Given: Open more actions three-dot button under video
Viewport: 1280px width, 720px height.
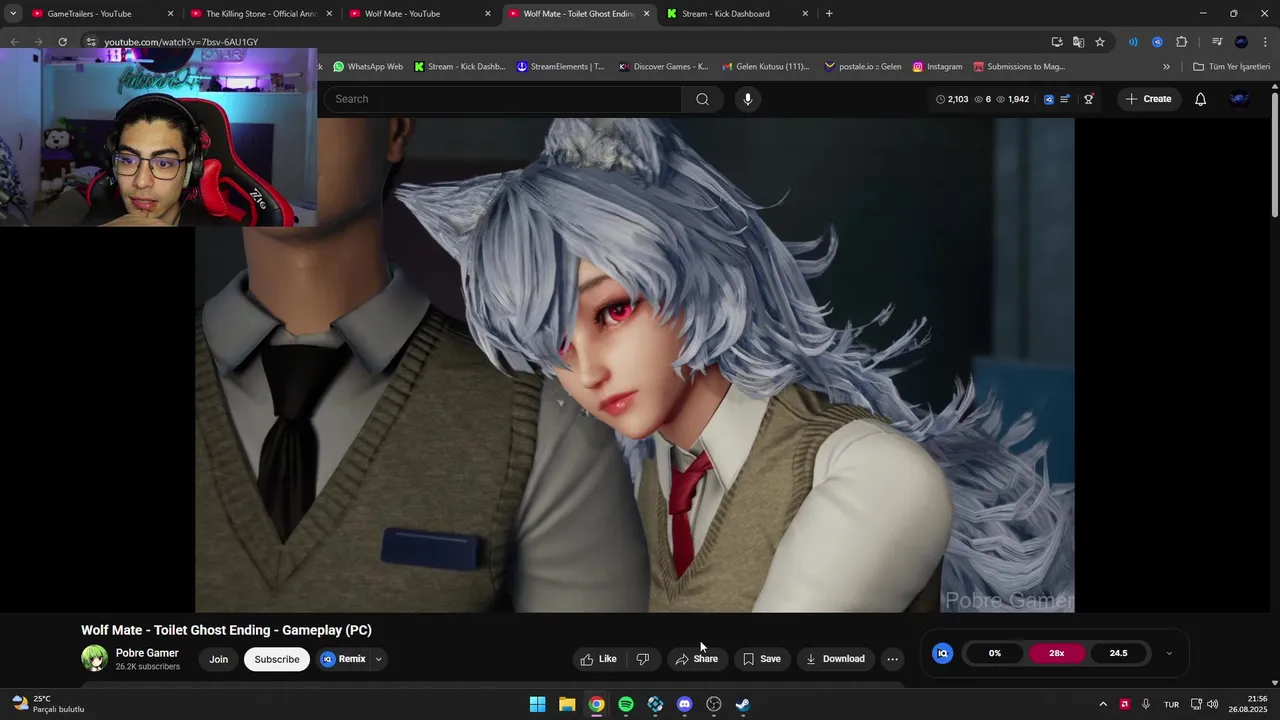Looking at the screenshot, I should [x=892, y=659].
